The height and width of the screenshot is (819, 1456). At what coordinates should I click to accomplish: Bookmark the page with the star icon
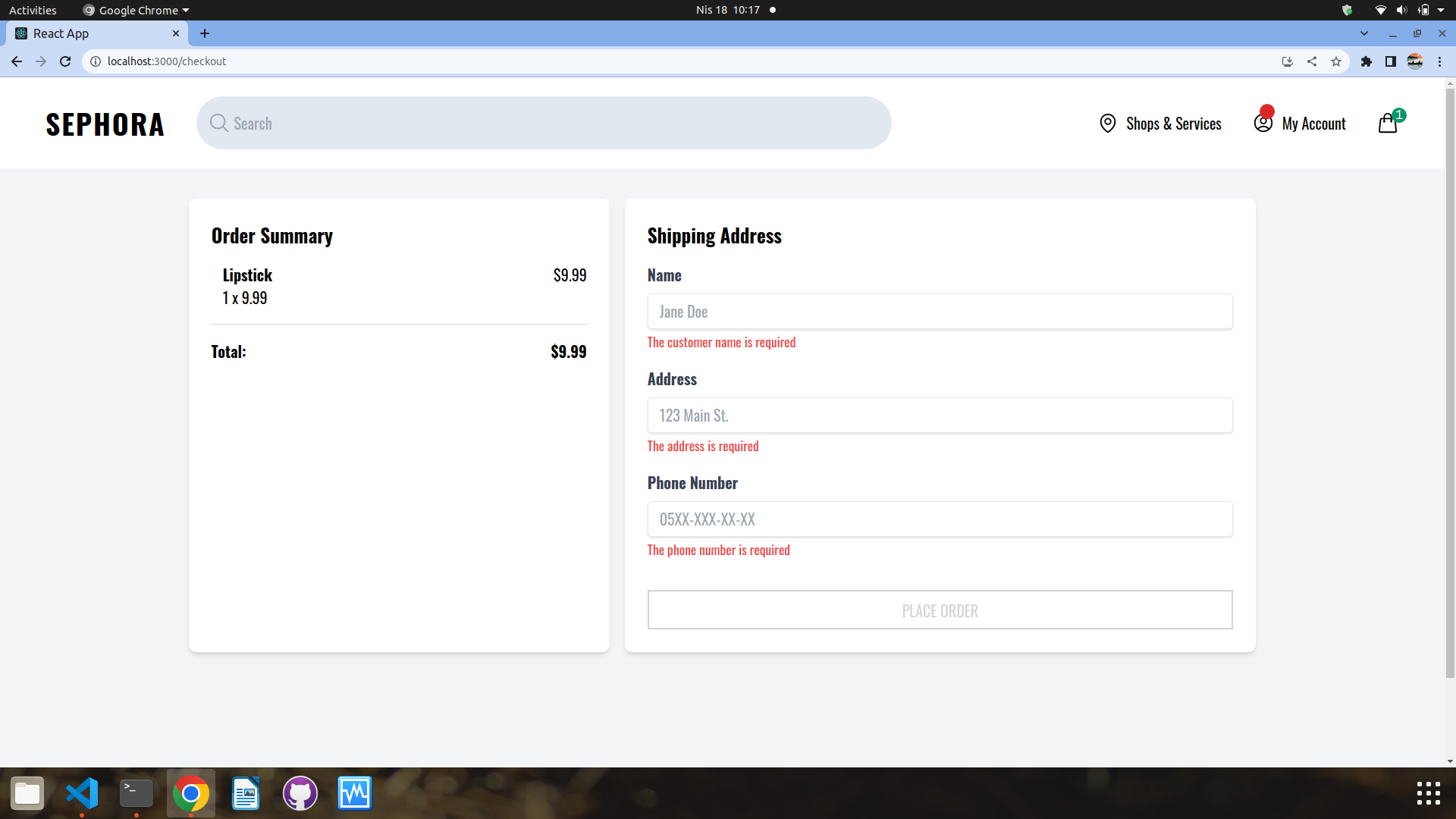coord(1336,61)
